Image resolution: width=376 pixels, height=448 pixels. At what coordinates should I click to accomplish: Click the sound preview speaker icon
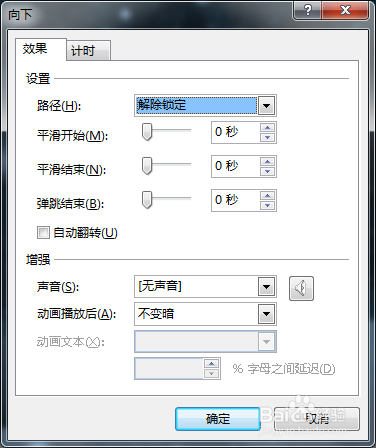[x=301, y=288]
